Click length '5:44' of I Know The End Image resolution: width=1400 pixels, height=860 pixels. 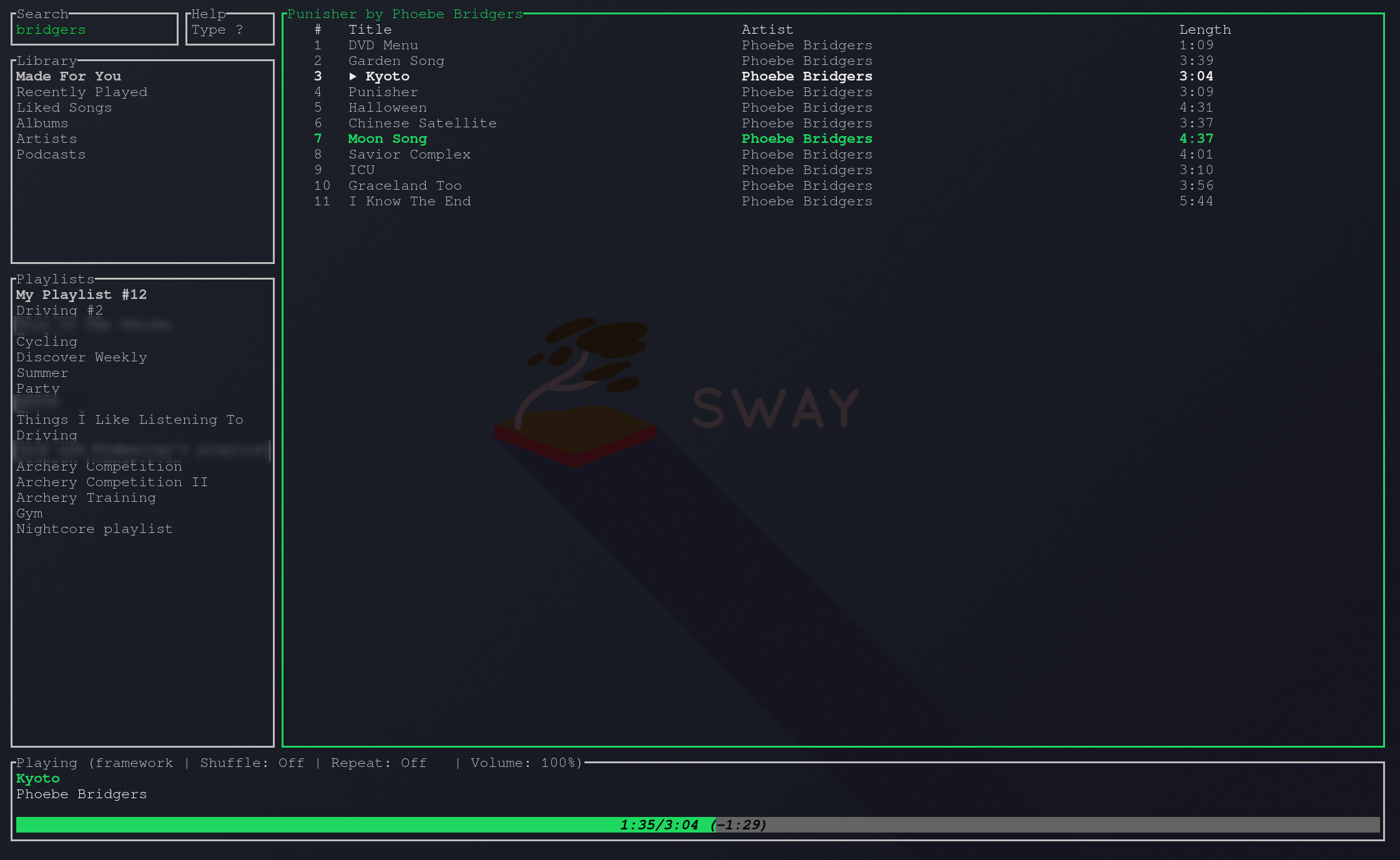[1196, 201]
